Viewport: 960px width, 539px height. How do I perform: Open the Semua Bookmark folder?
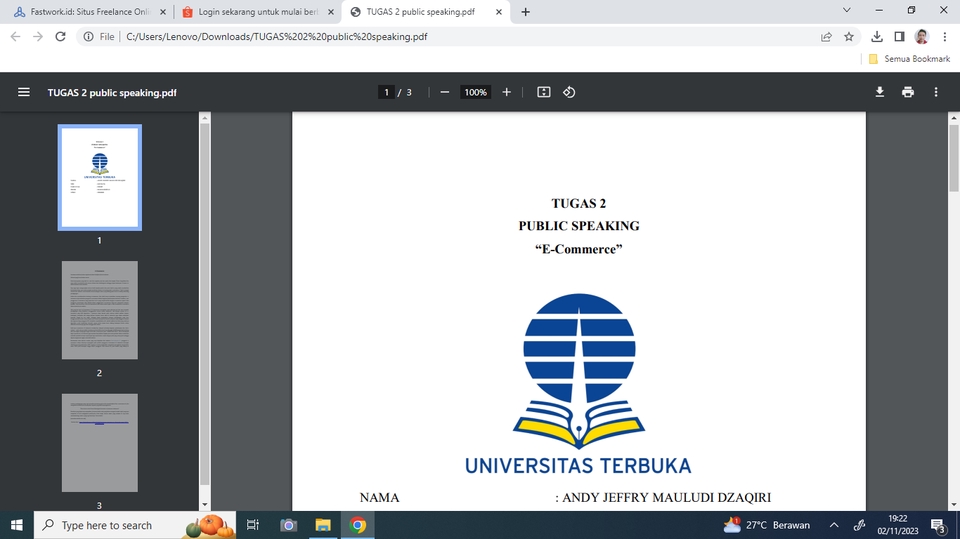click(910, 59)
